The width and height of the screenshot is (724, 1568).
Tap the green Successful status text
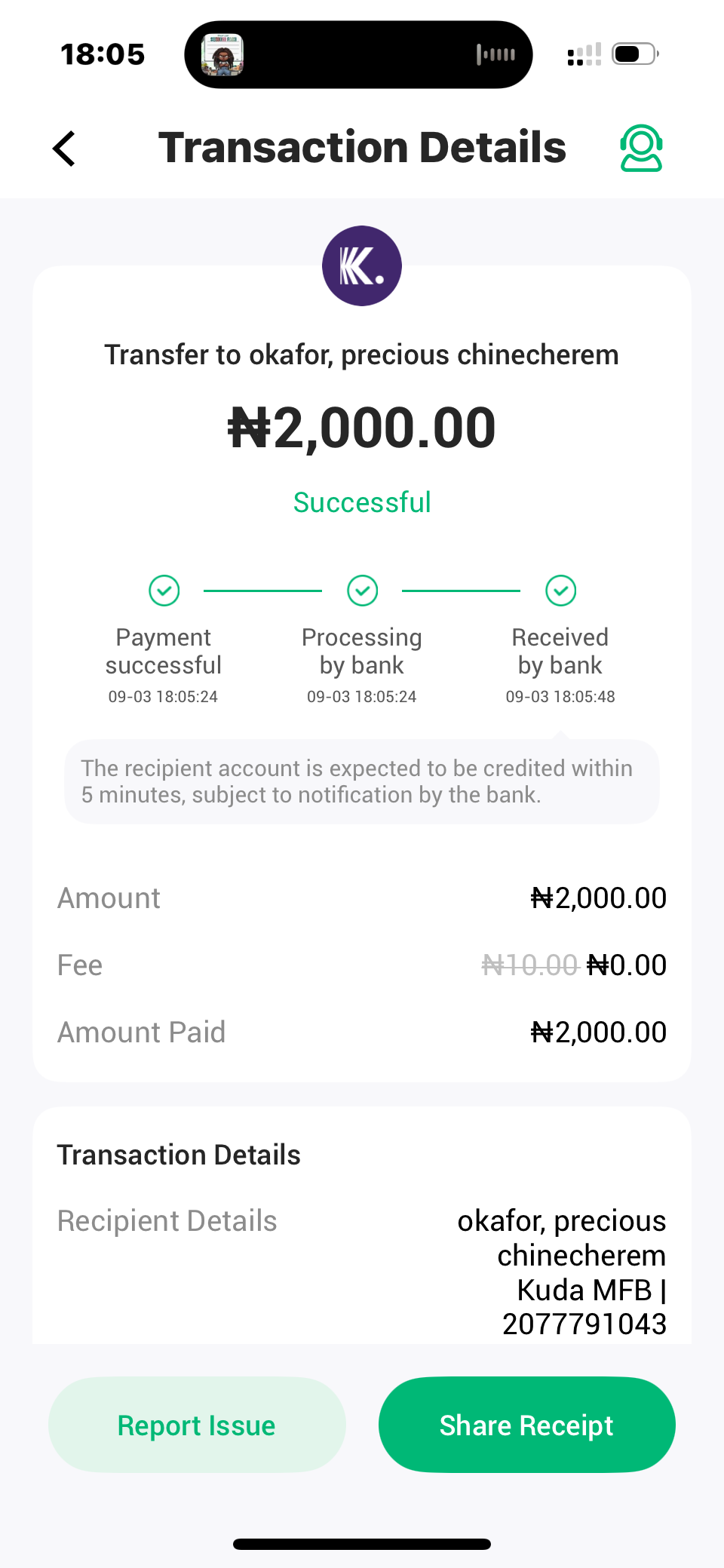click(362, 502)
